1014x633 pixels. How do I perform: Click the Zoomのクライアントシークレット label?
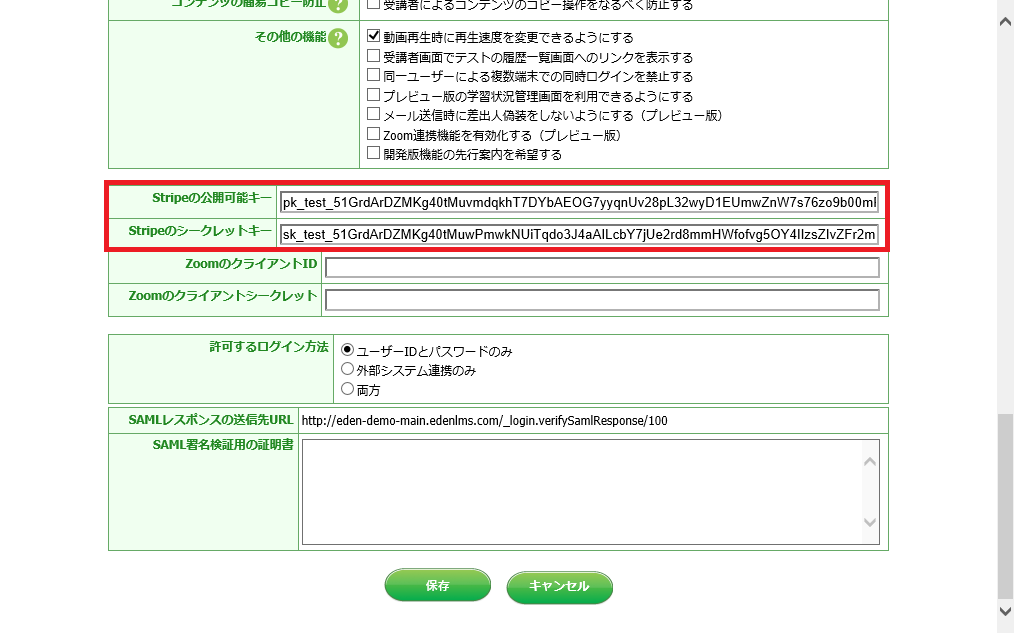coord(223,296)
